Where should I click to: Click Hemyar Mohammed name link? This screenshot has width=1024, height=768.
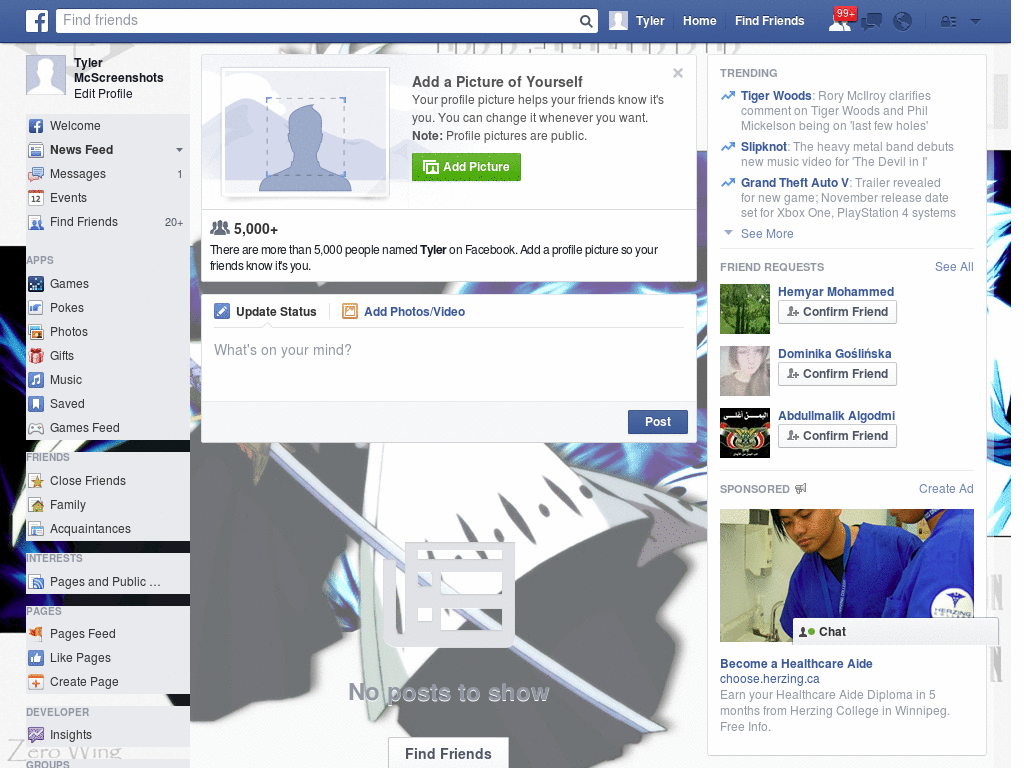(x=835, y=292)
